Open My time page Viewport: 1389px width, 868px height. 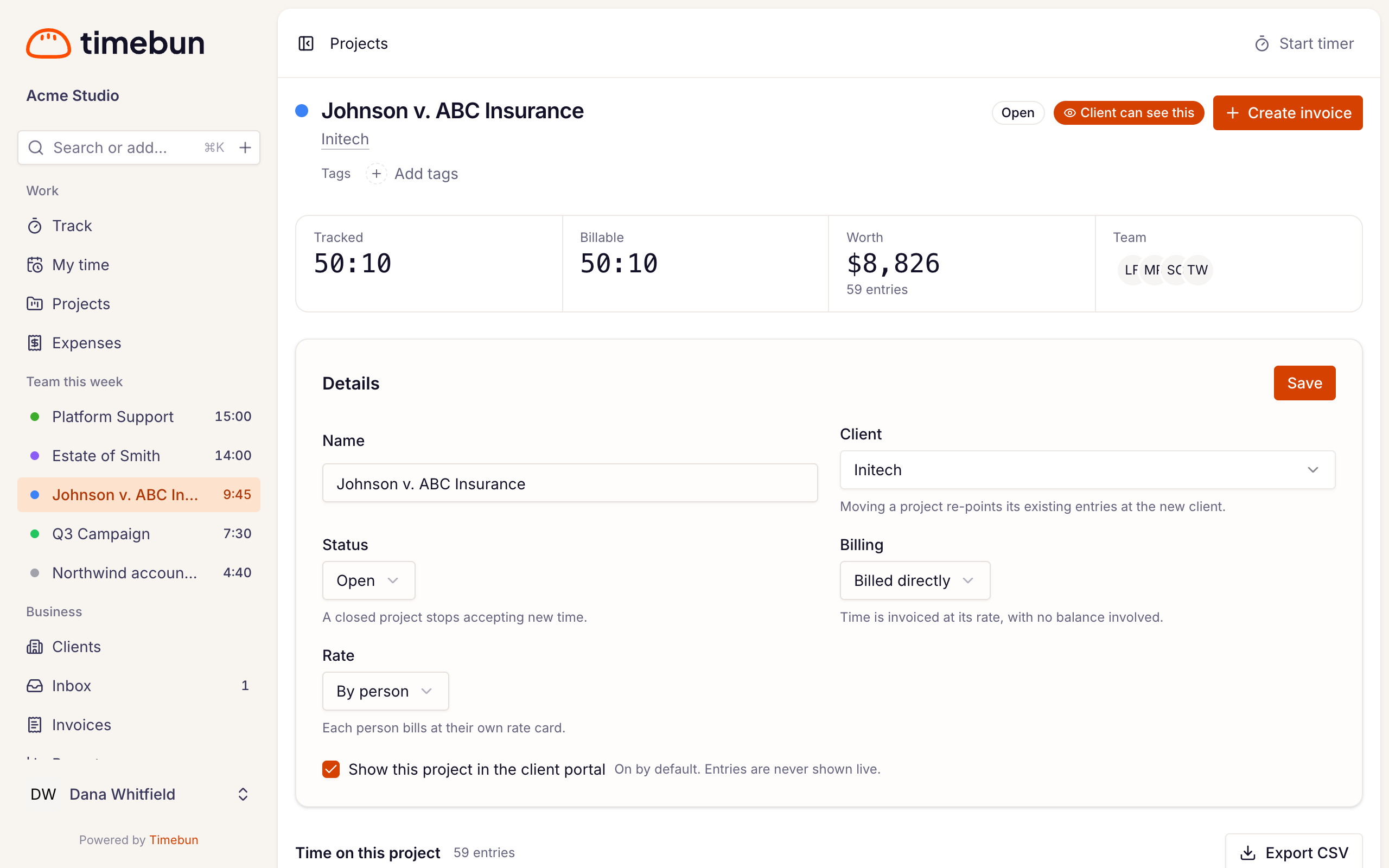[x=139, y=265]
